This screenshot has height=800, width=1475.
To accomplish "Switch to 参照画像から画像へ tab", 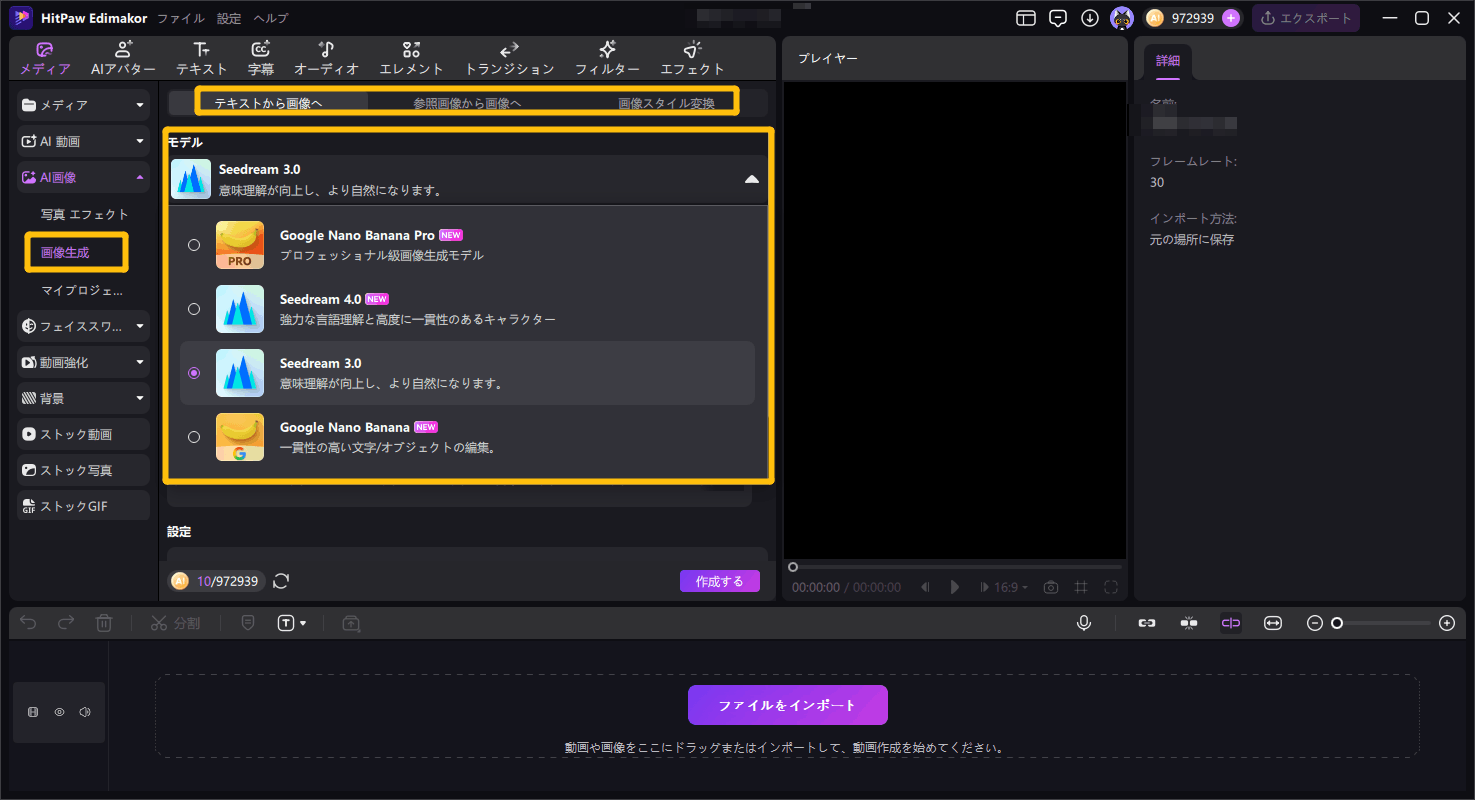I will (467, 103).
